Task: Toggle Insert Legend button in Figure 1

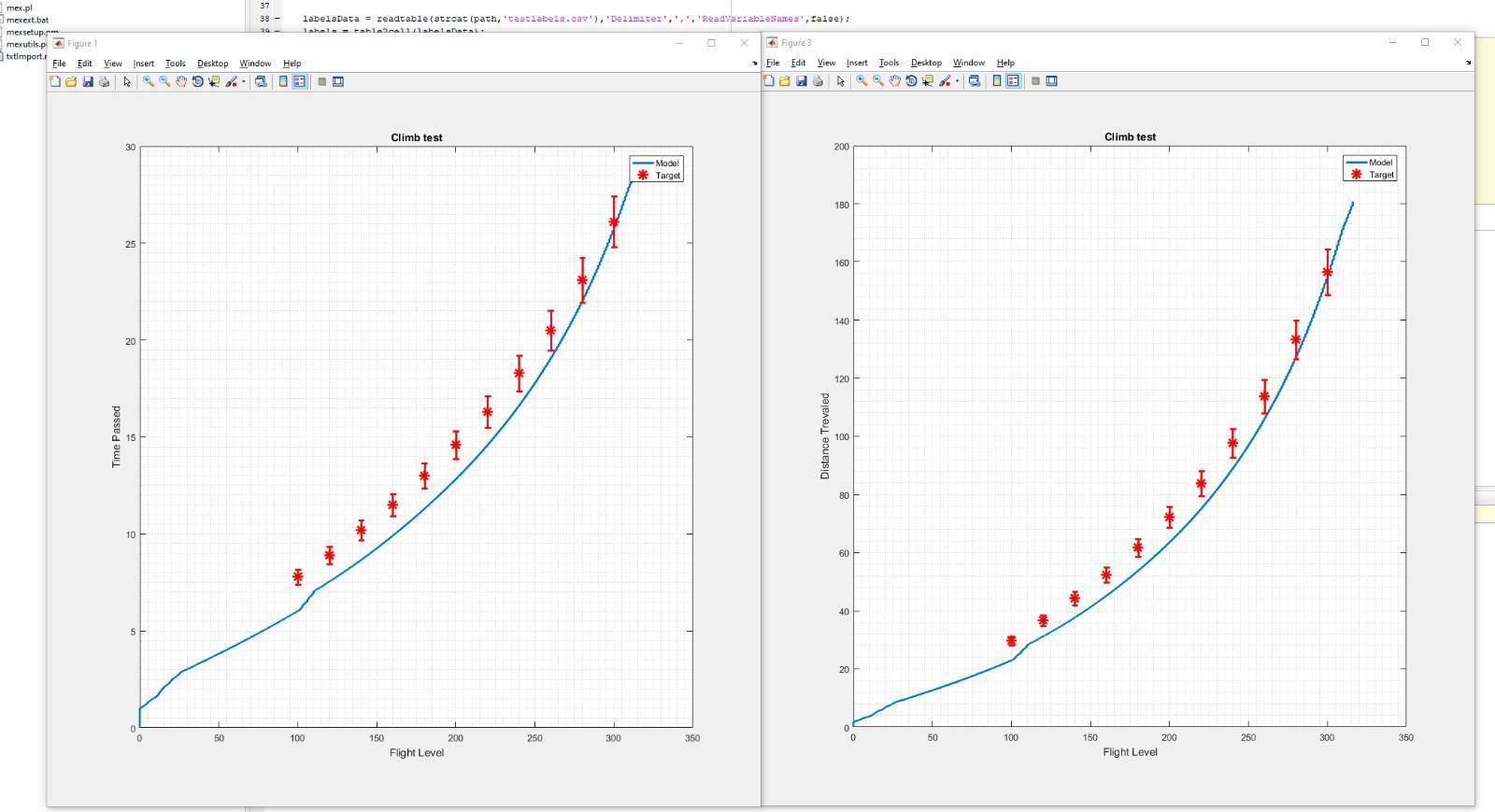Action: point(299,81)
